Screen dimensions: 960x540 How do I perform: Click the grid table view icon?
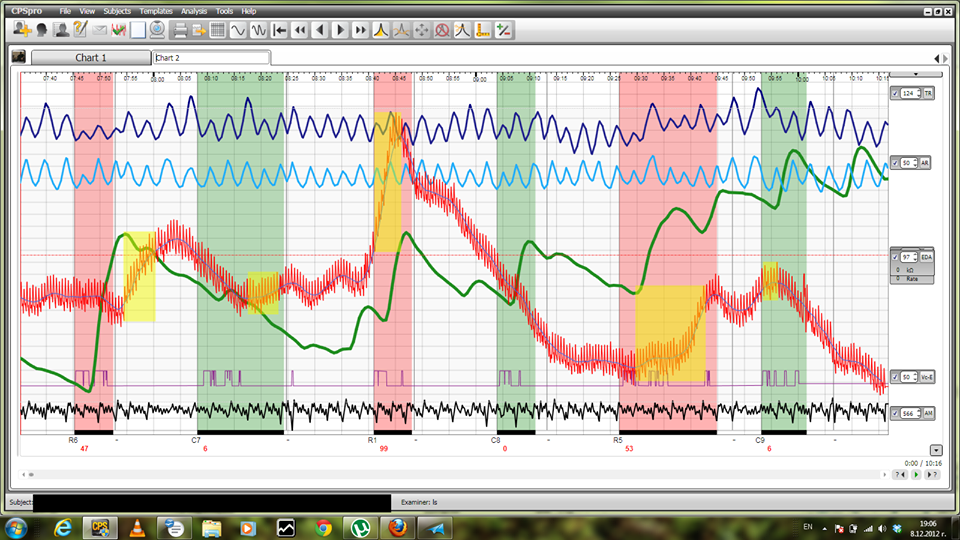click(217, 29)
